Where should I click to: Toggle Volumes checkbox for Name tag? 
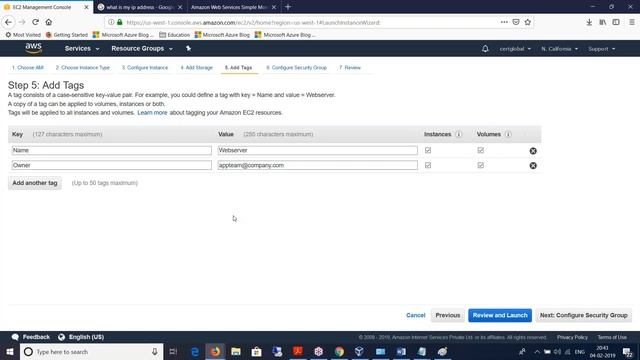(x=480, y=150)
